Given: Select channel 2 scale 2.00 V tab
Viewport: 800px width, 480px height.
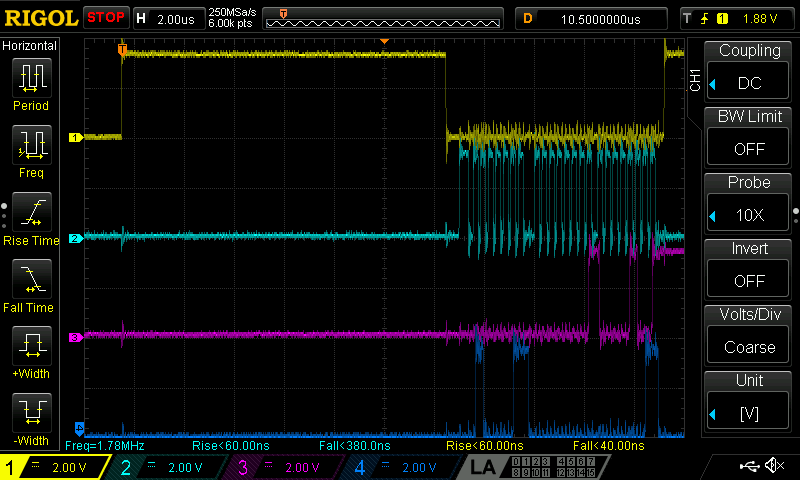Looking at the screenshot, I should coord(168,467).
